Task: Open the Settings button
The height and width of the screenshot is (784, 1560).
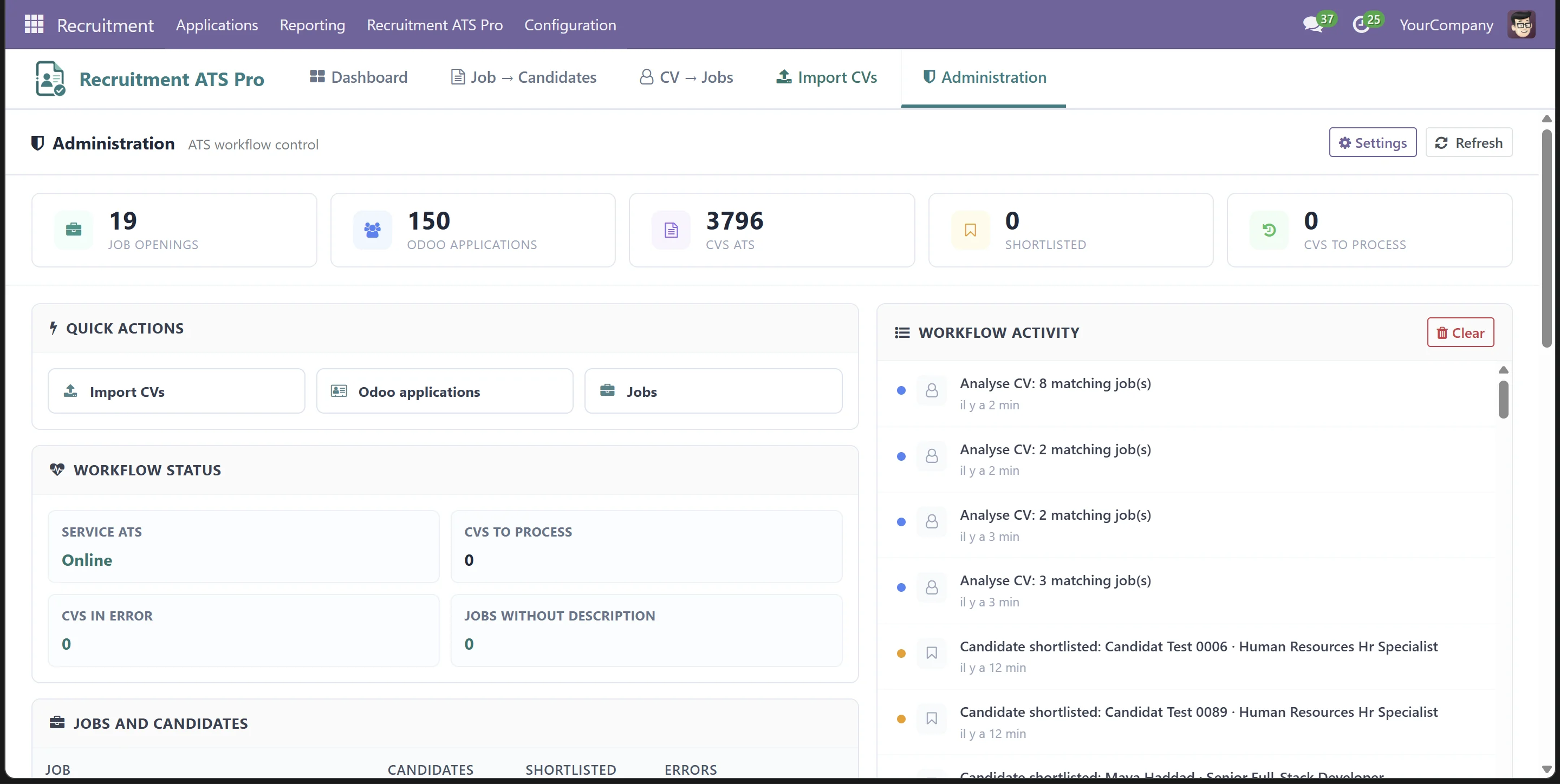Action: (1373, 142)
